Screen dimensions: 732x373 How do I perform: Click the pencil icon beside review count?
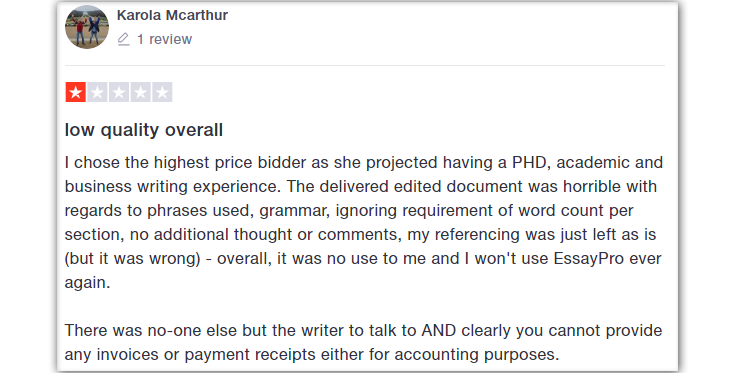coord(123,39)
